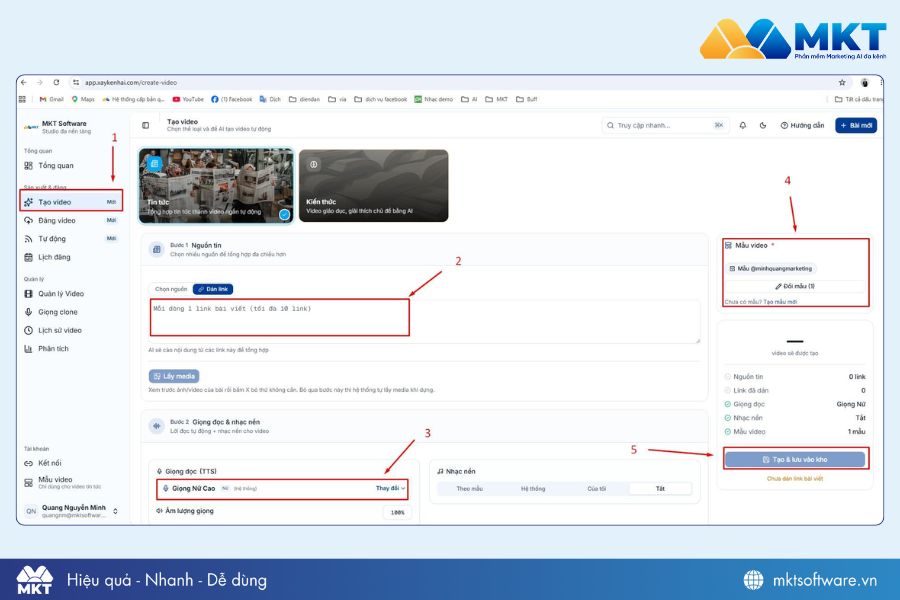The height and width of the screenshot is (600, 900).
Task: Open the Gmail bookmark
Action: 51,99
